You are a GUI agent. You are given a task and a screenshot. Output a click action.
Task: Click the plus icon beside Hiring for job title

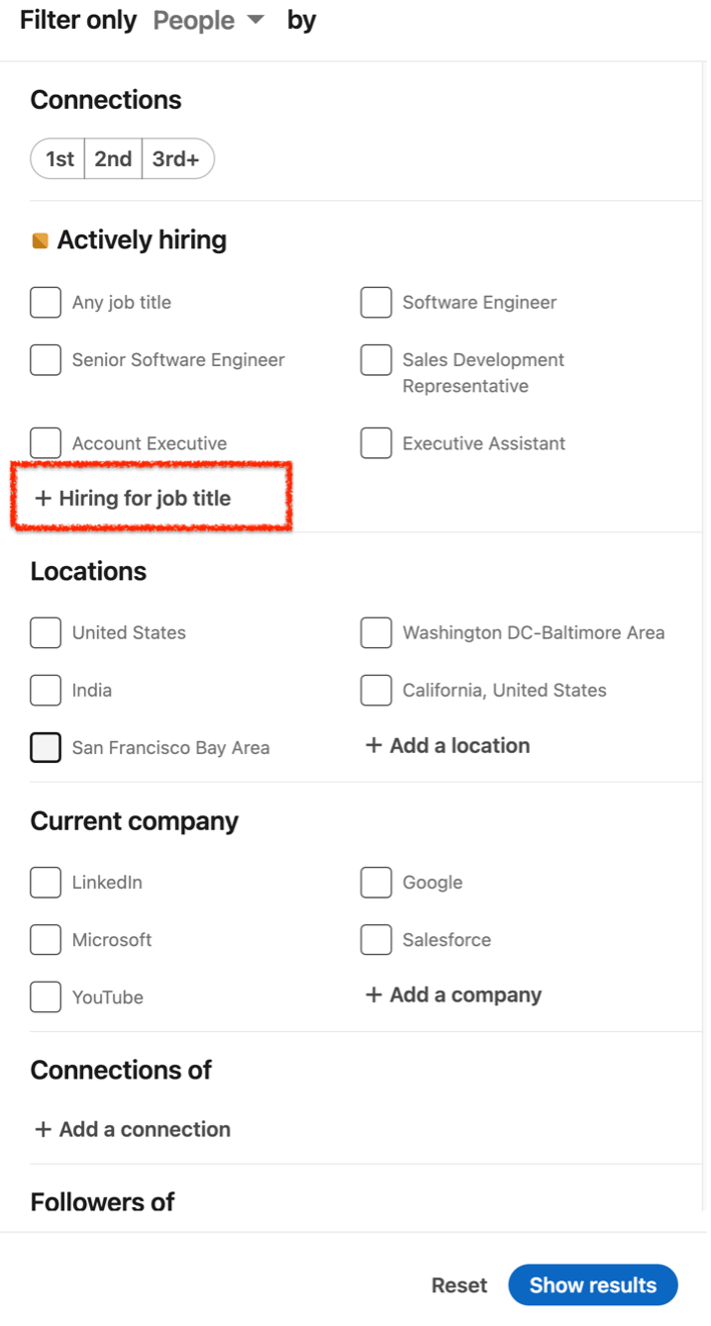tap(42, 498)
